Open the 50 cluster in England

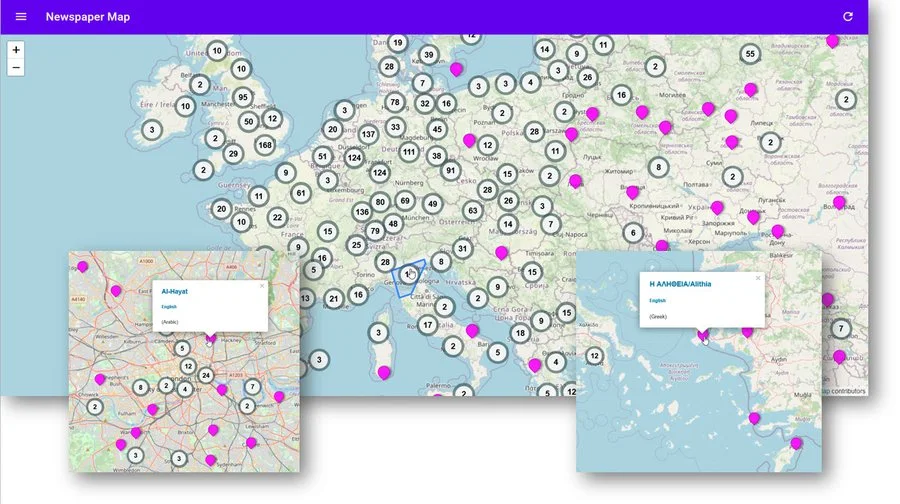pos(249,122)
